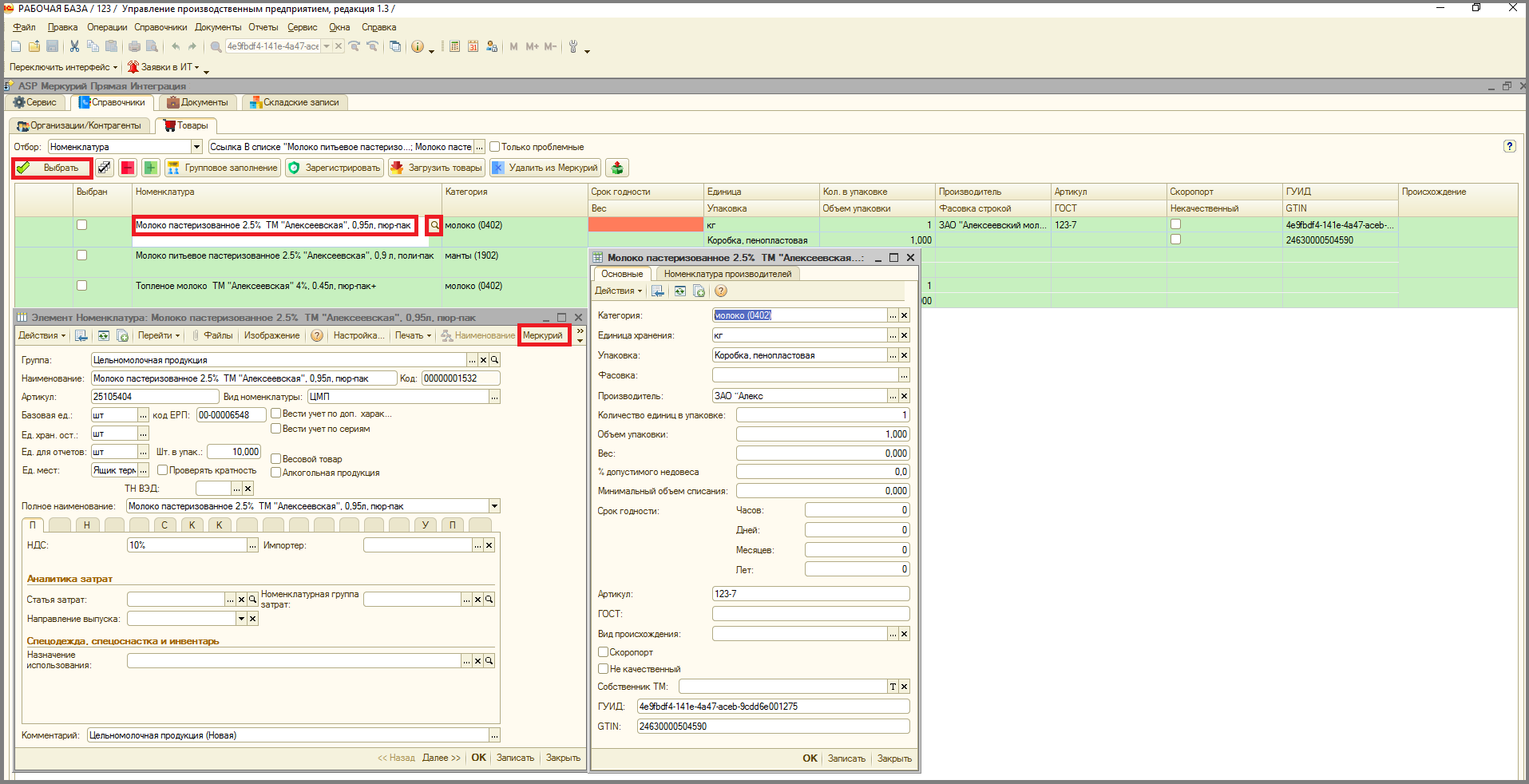Click the Артикул field containing 25105404

155,397
